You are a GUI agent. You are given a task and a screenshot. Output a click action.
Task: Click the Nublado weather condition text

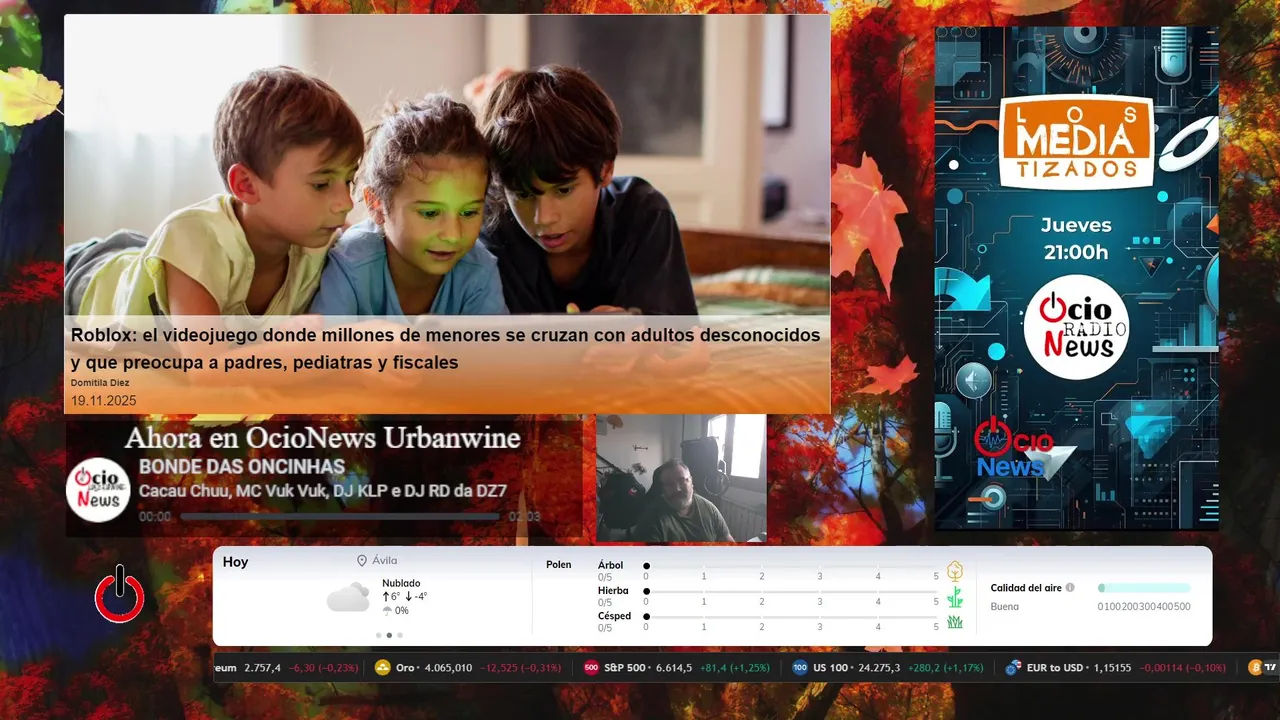pyautogui.click(x=401, y=583)
